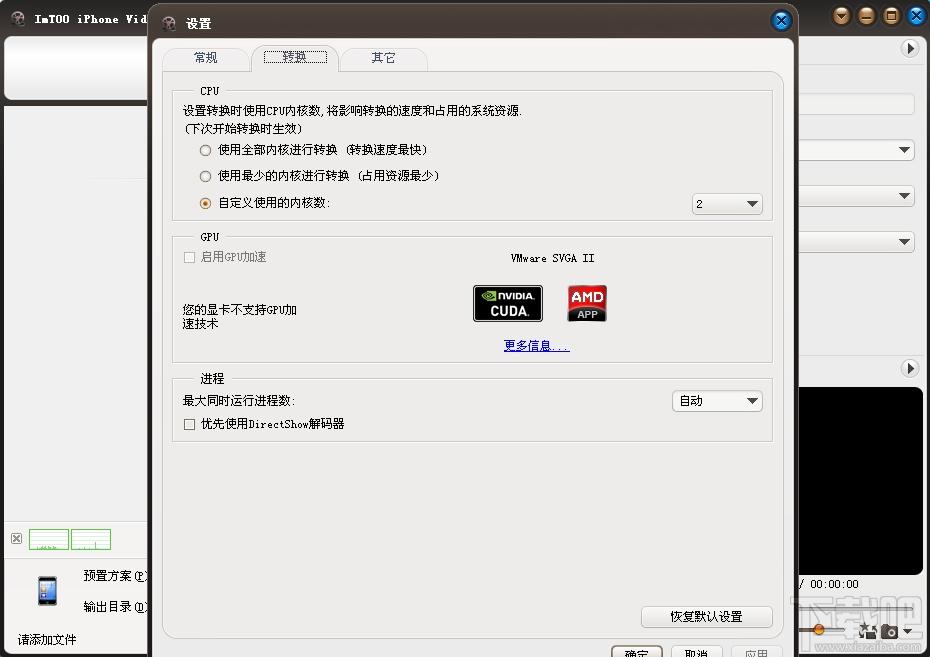930x657 pixels.
Task: Click 取消 to cancel settings
Action: tap(696, 651)
